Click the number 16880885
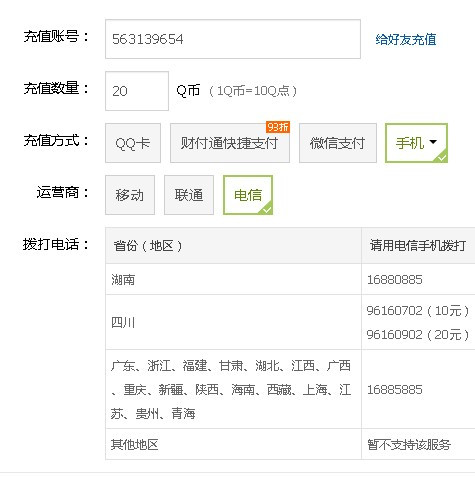Image resolution: width=475 pixels, height=477 pixels. tap(395, 279)
